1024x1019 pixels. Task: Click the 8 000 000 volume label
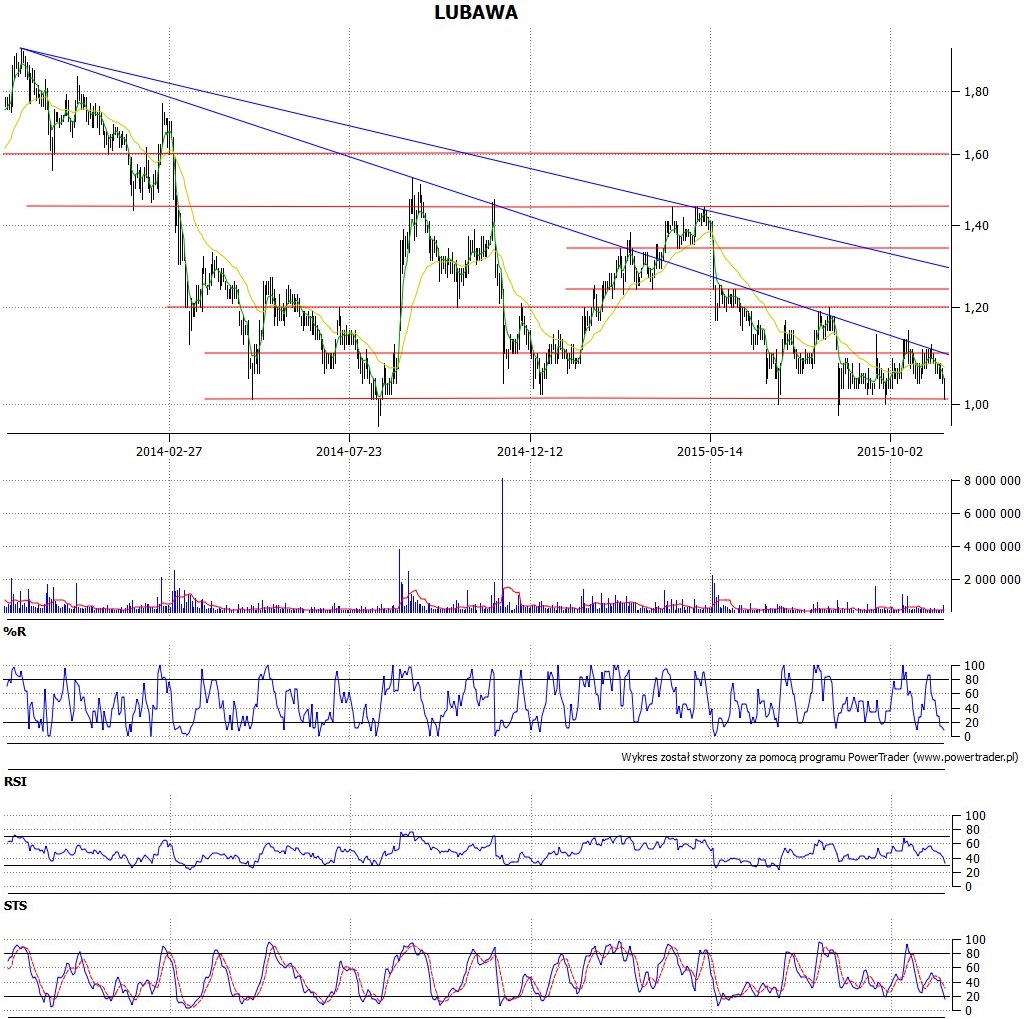click(992, 481)
